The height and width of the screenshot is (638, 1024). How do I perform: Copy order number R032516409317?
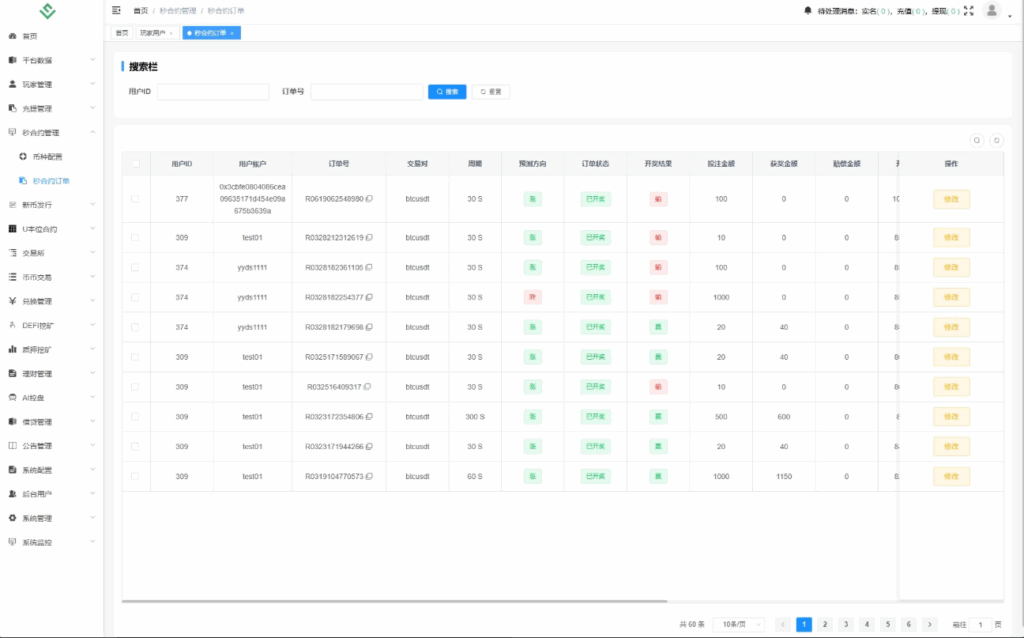(x=367, y=387)
